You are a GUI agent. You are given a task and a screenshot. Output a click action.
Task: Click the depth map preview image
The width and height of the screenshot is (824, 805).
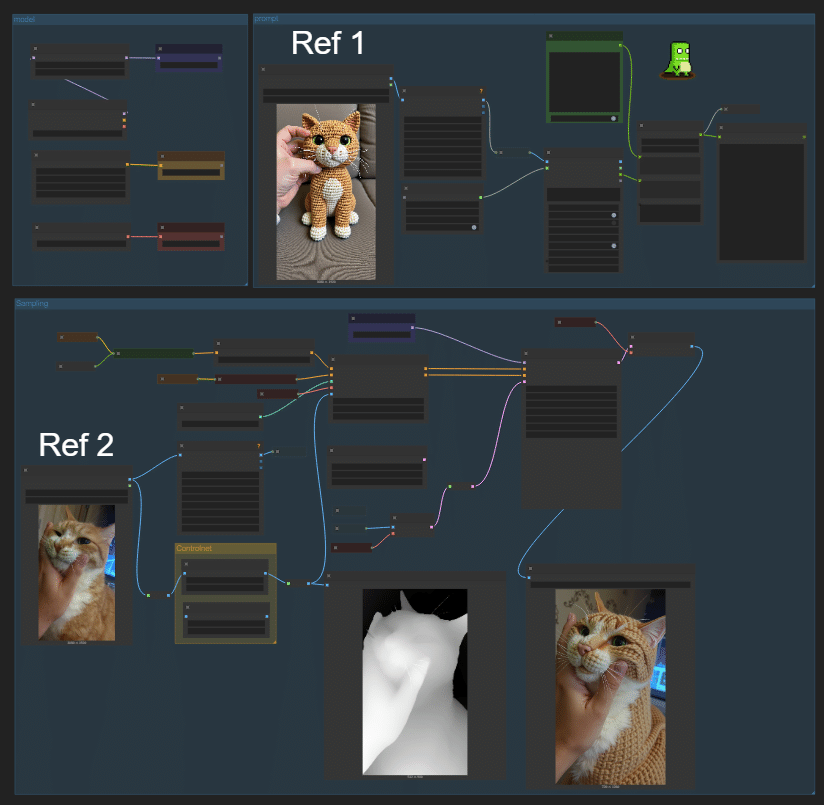pyautogui.click(x=415, y=682)
